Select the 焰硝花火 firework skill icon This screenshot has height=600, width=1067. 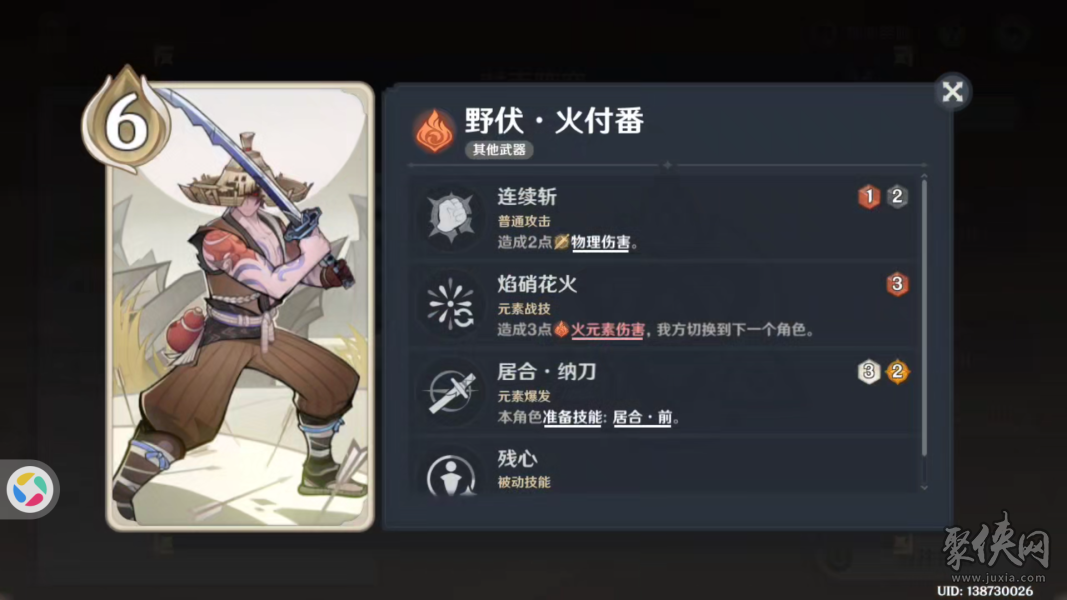(x=451, y=305)
